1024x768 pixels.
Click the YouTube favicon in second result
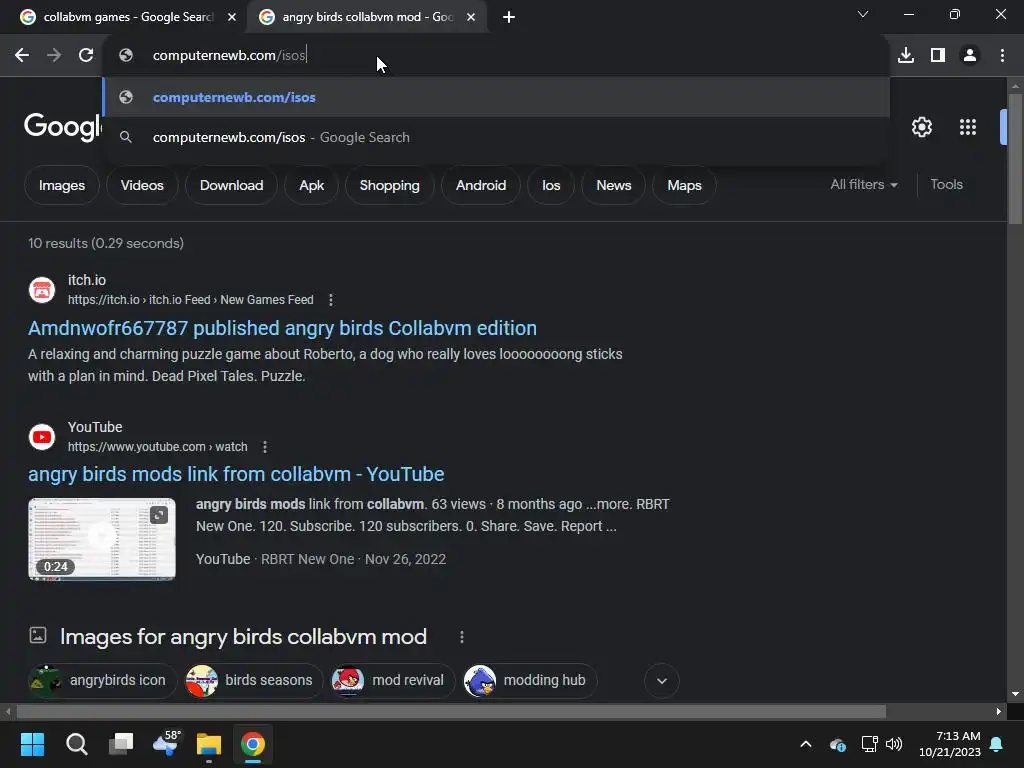tap(42, 437)
